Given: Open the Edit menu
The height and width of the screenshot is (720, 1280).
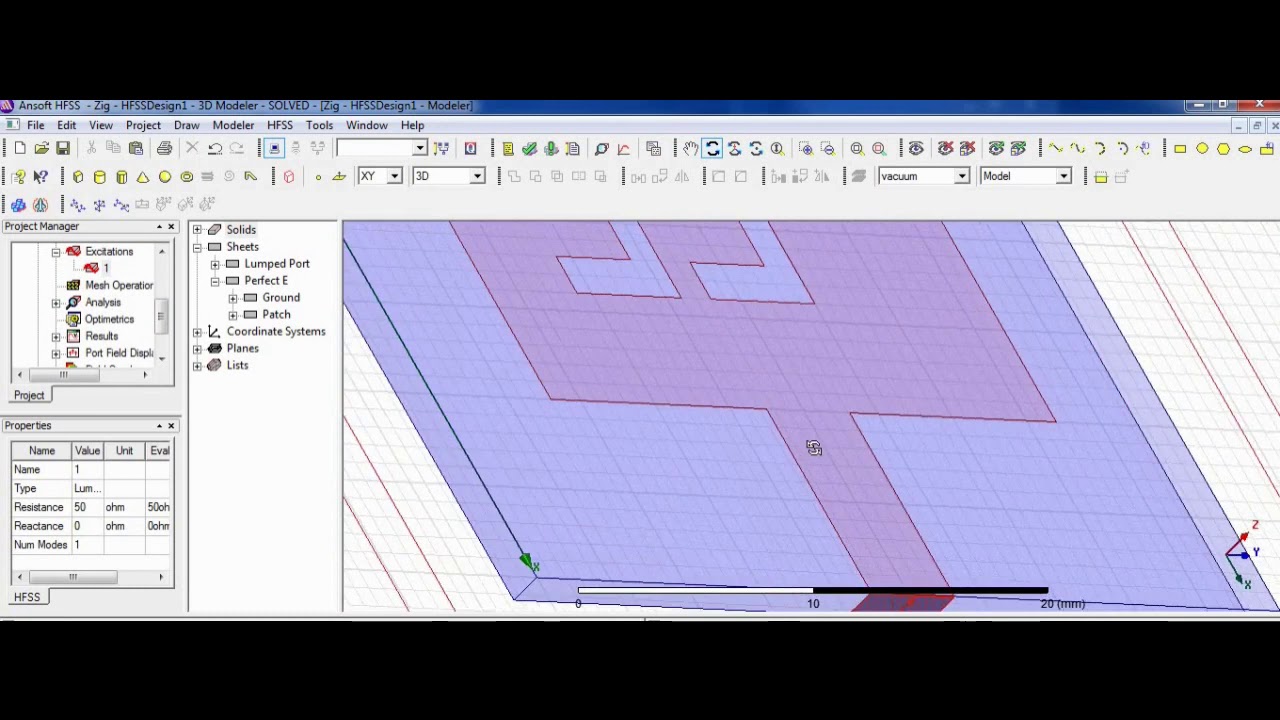Looking at the screenshot, I should [x=66, y=125].
